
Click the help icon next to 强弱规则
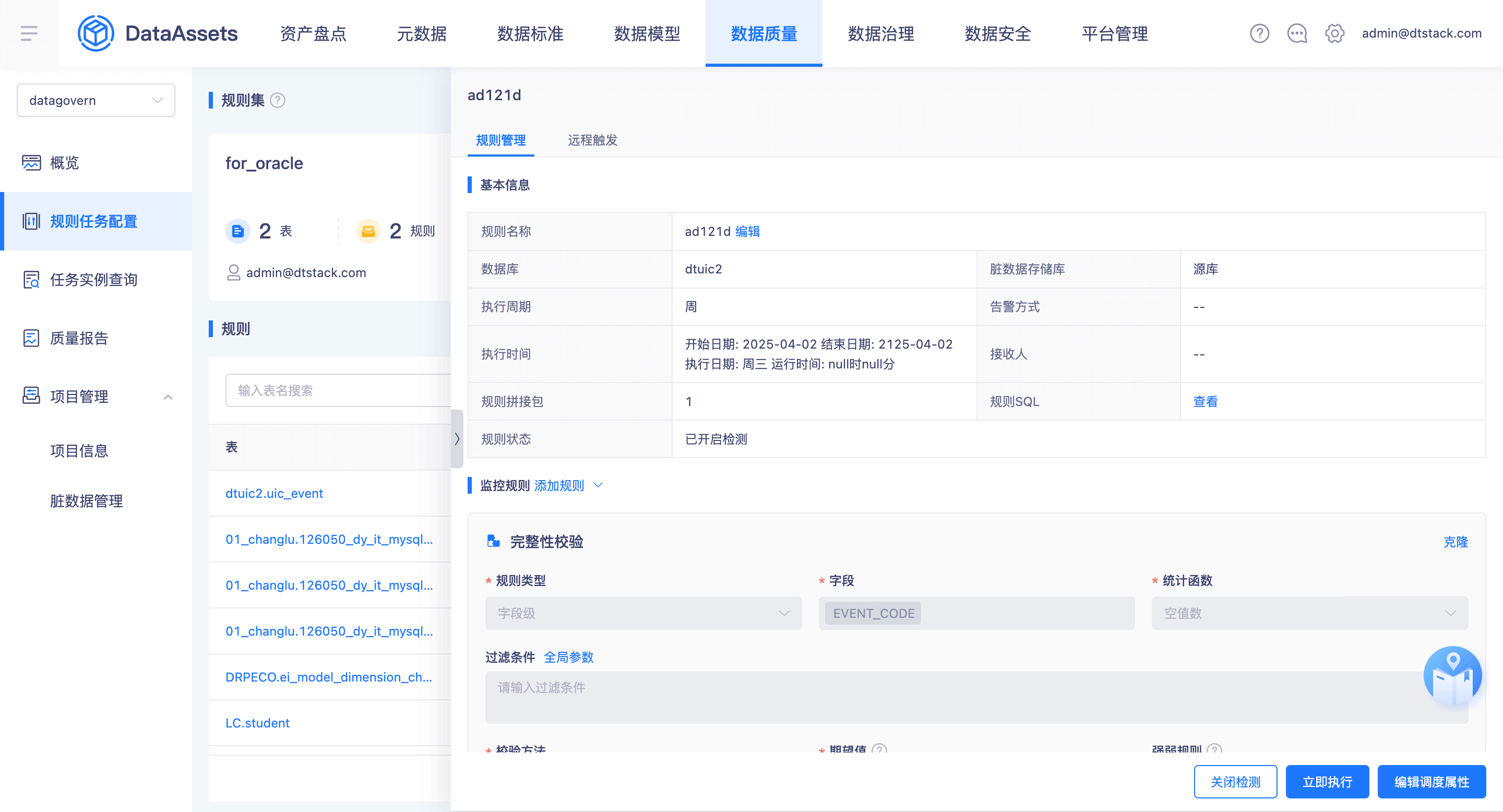[x=1214, y=749]
